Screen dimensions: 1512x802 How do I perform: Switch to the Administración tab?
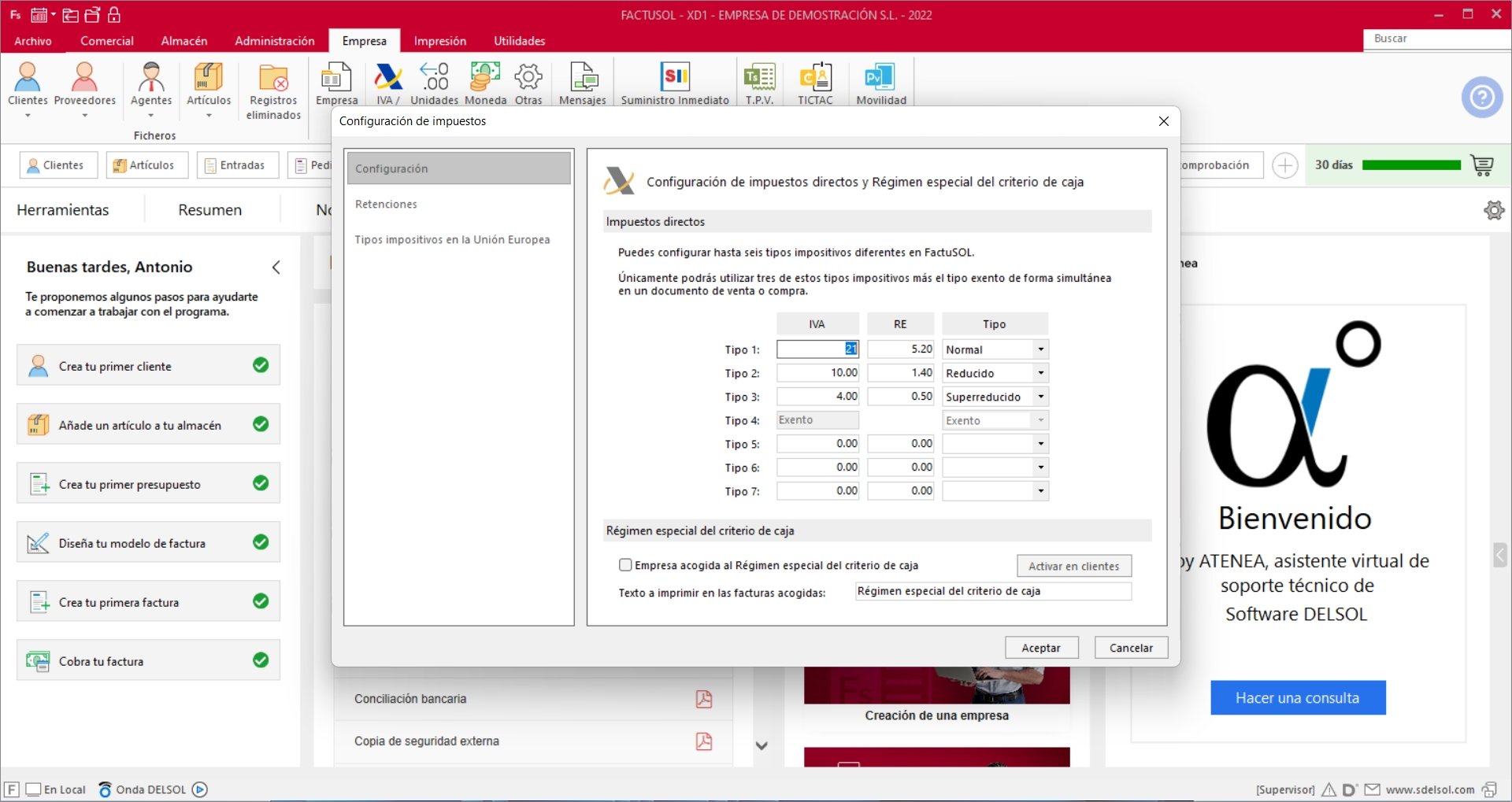pyautogui.click(x=275, y=41)
